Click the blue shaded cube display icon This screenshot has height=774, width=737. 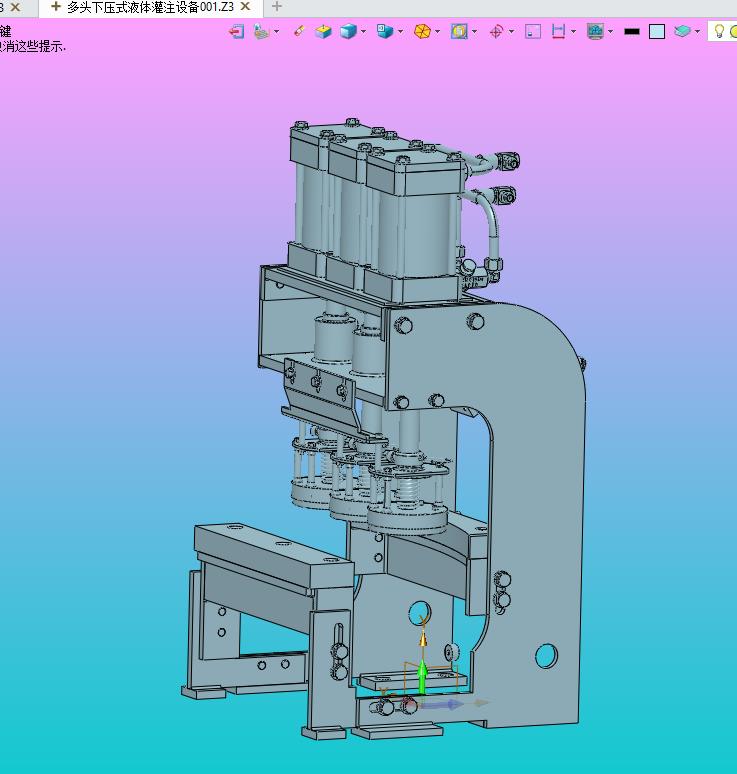(x=348, y=32)
